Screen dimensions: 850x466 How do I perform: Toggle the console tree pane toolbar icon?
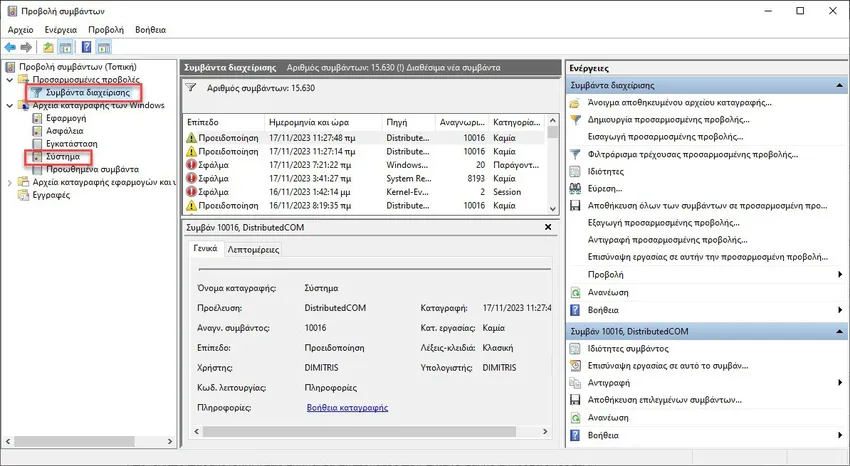pos(65,48)
